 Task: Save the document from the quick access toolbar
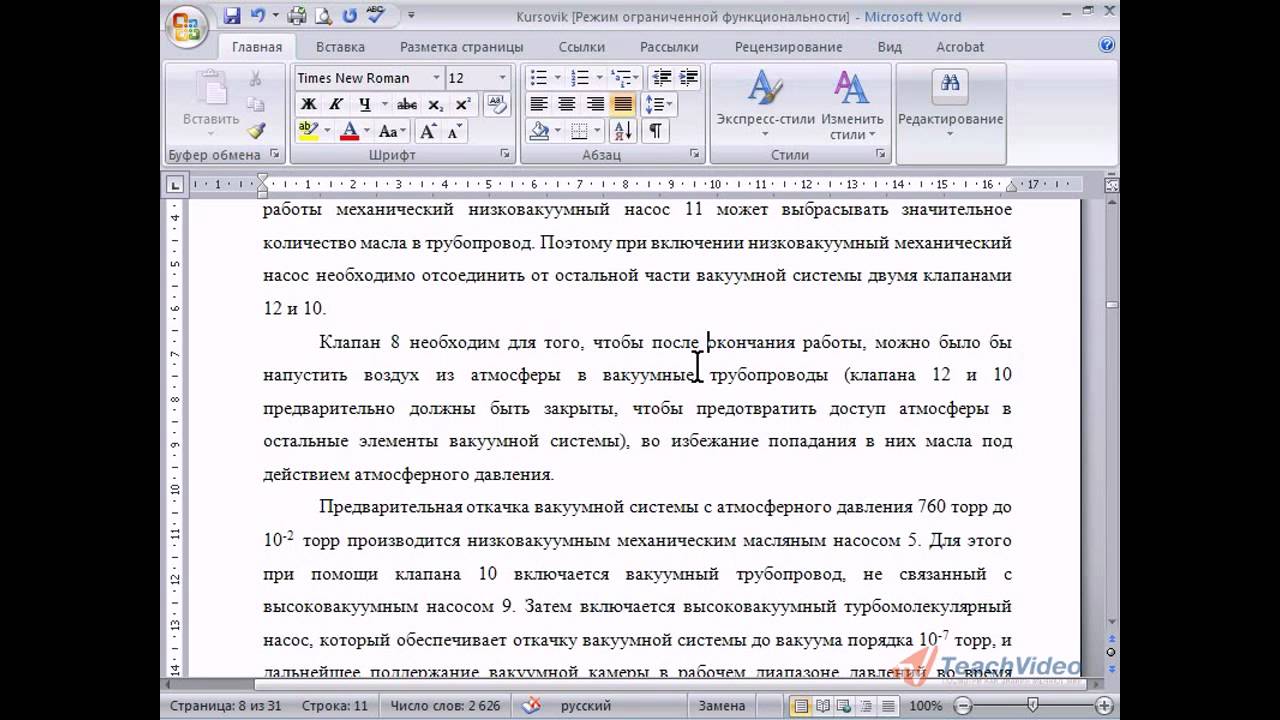click(x=233, y=16)
